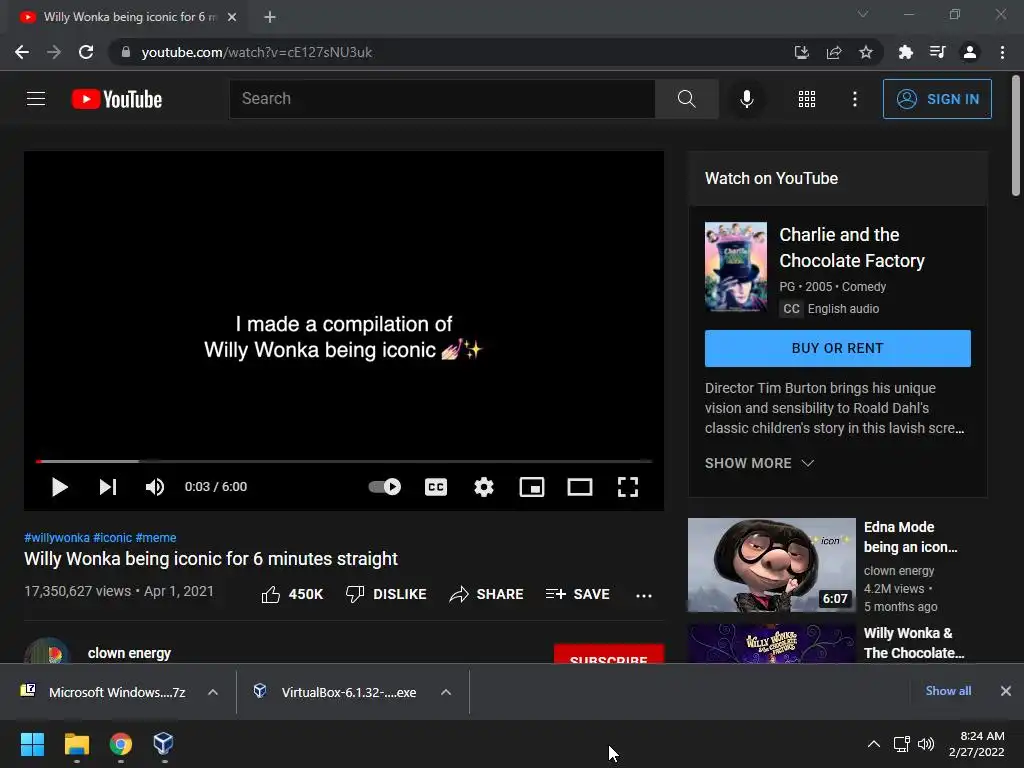Open Microsoft Windows .7z download

pos(103,692)
